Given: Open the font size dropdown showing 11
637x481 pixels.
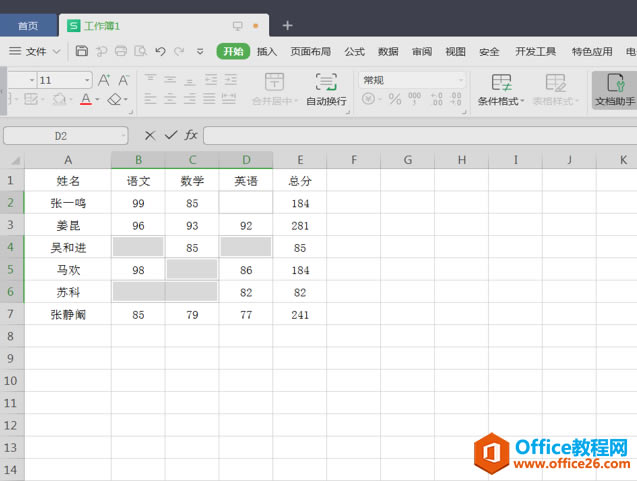Looking at the screenshot, I should coord(87,80).
